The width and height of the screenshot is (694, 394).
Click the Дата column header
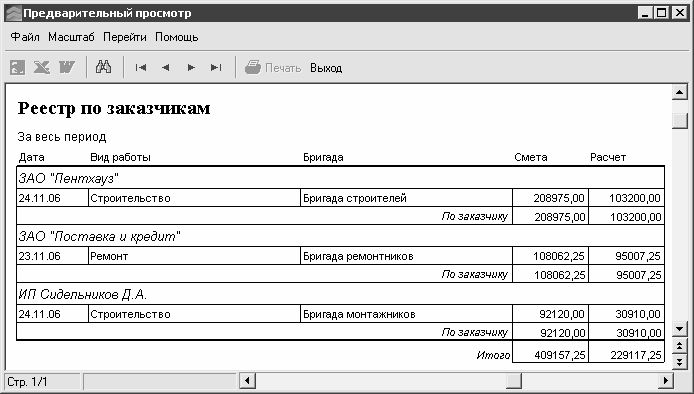[x=31, y=158]
